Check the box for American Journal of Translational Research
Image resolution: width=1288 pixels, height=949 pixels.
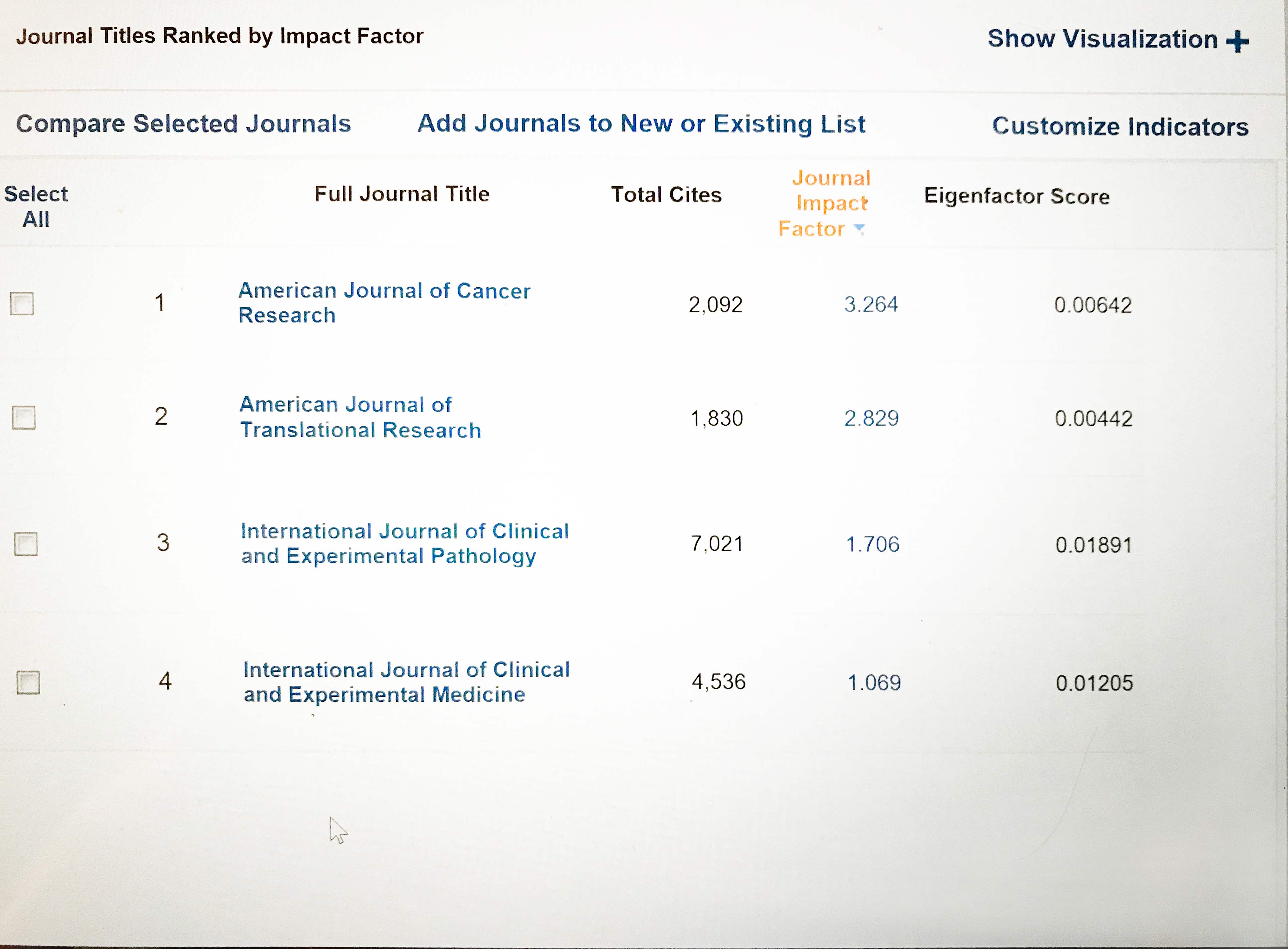tap(24, 418)
